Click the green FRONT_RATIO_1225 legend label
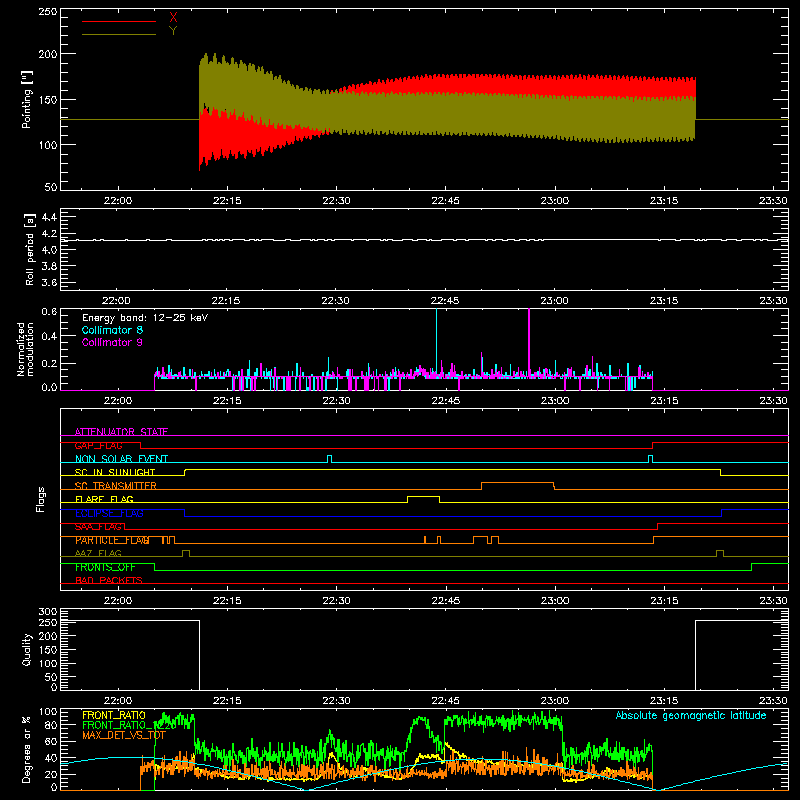The width and height of the screenshot is (800, 800). pos(129,725)
